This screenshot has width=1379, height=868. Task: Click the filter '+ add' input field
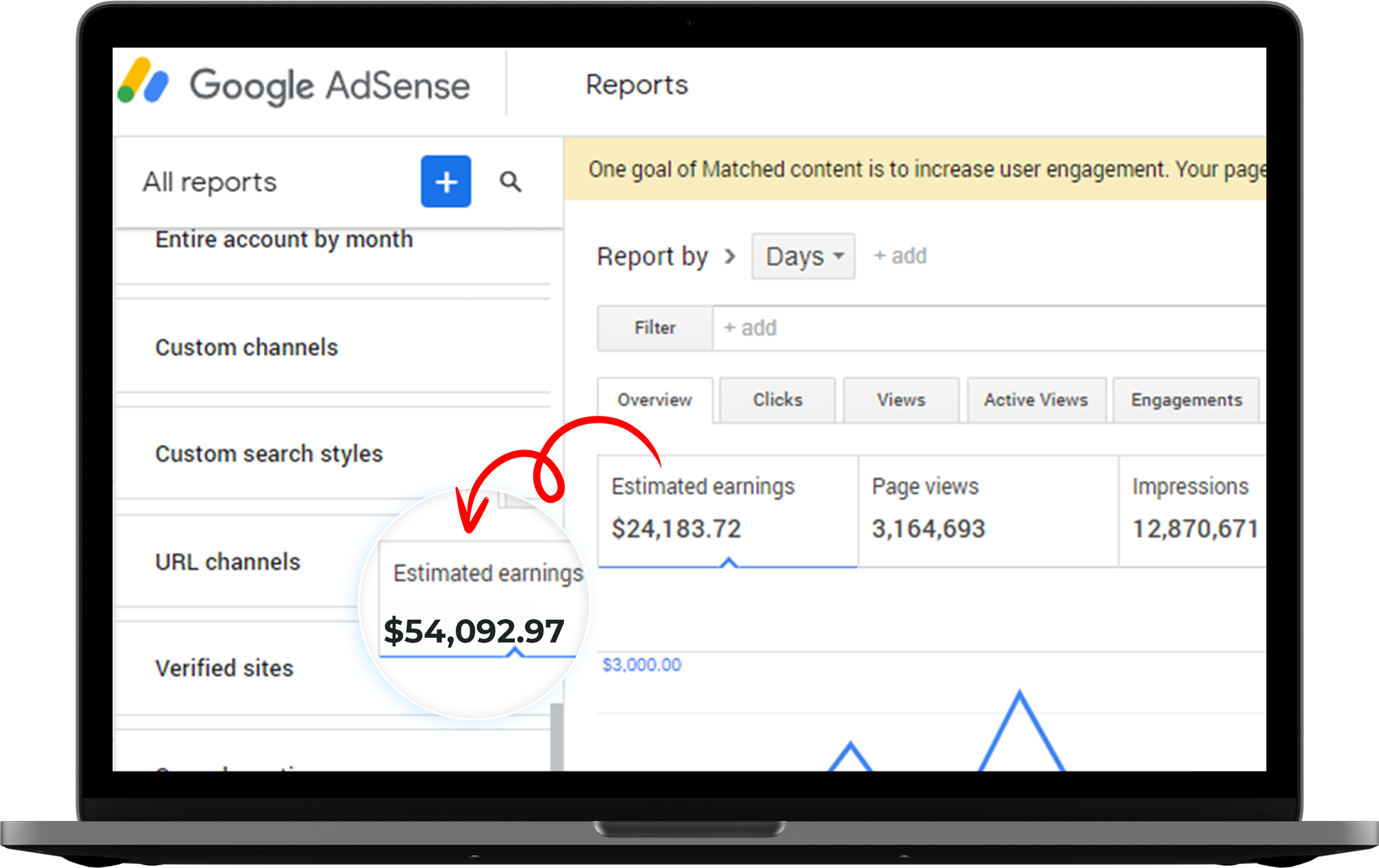[989, 328]
